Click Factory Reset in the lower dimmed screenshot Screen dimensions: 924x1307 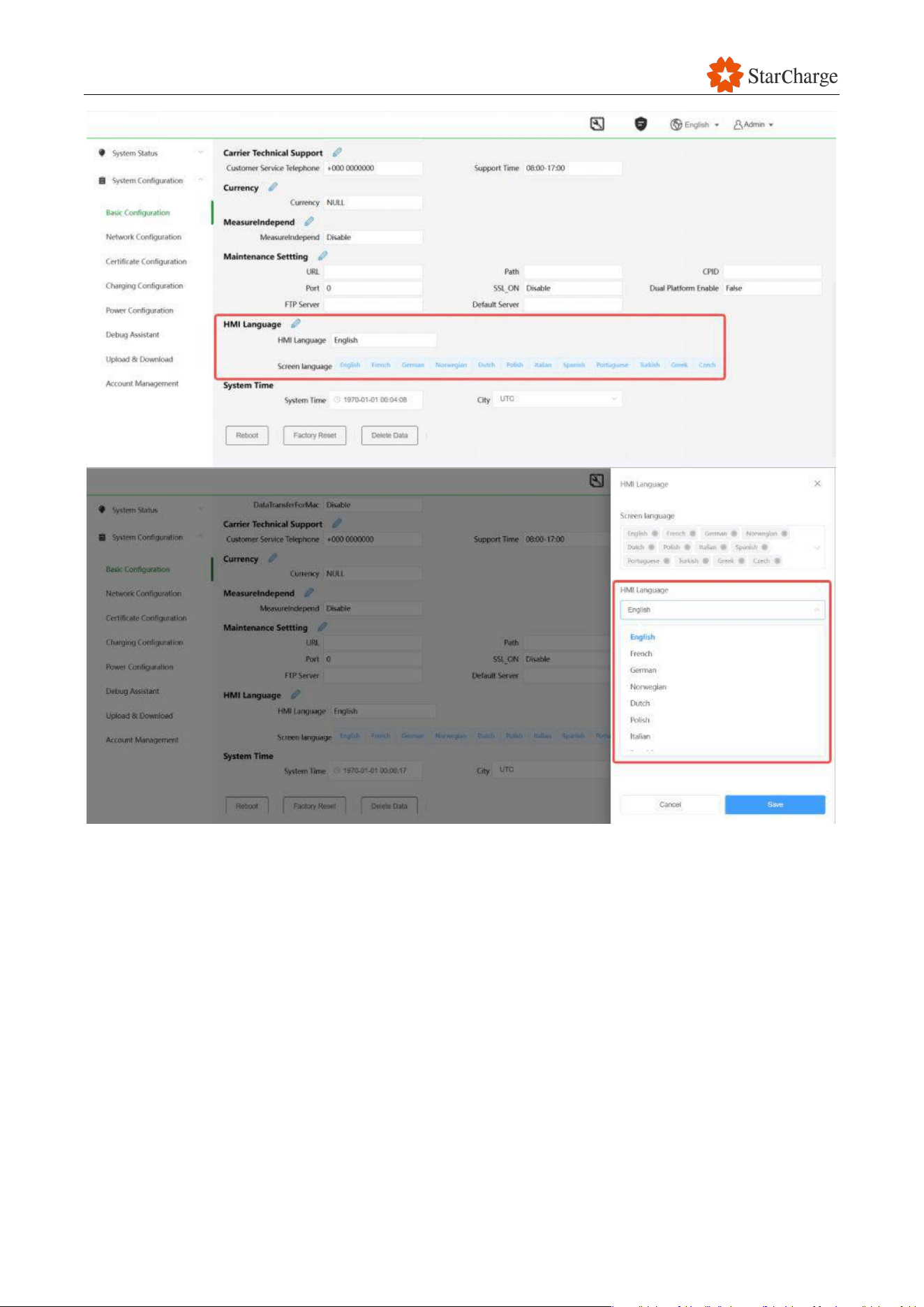click(315, 806)
